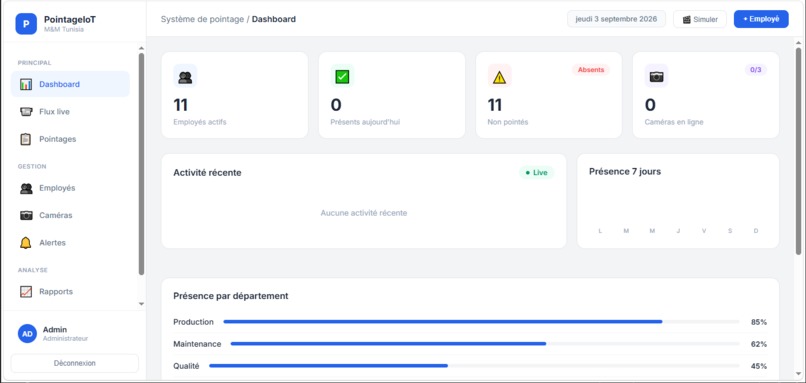Click the S day label in chart
This screenshot has height=383, width=806.
730,231
